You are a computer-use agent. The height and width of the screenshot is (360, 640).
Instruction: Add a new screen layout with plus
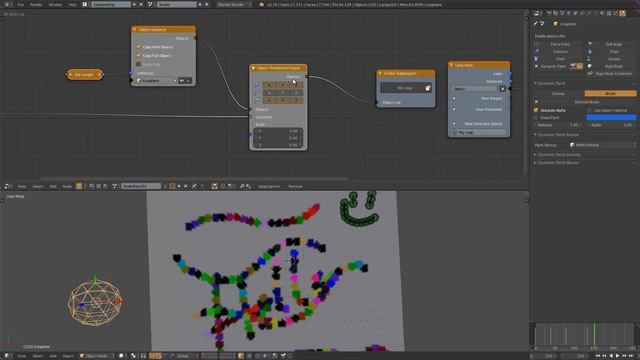134,4
